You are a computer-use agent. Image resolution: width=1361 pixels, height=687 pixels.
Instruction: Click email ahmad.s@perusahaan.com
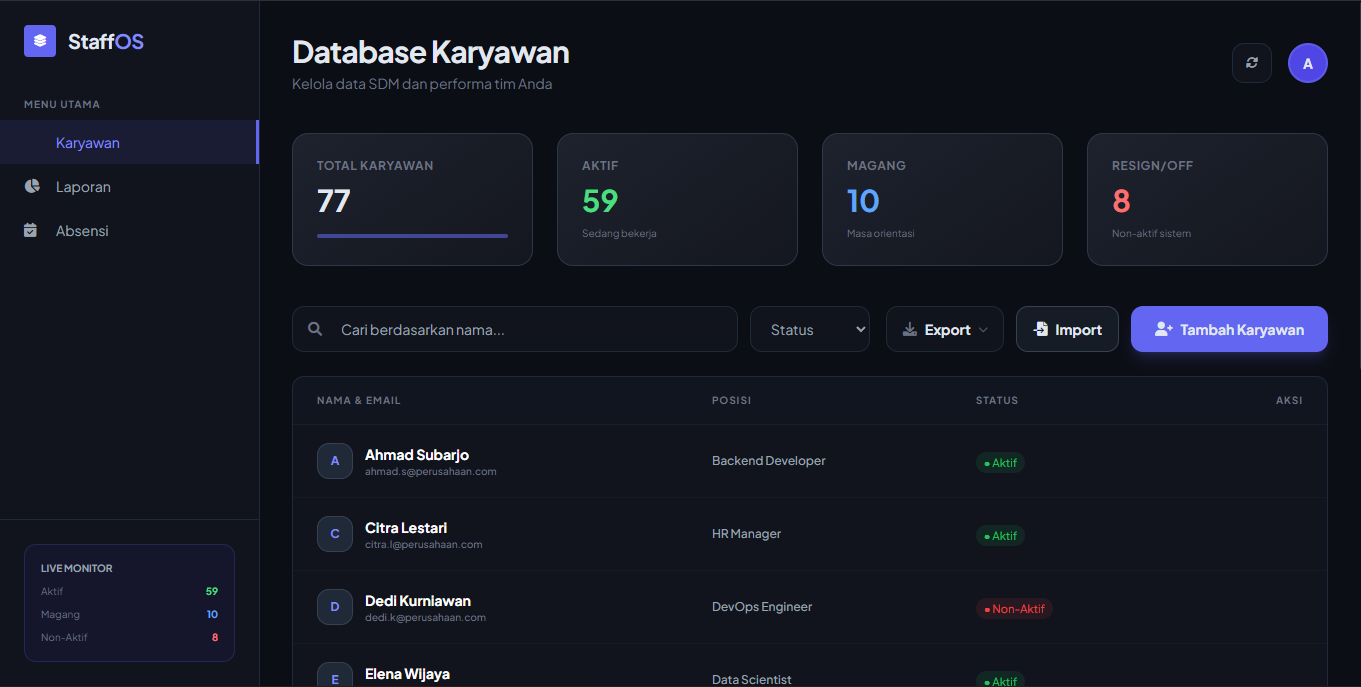click(x=431, y=472)
